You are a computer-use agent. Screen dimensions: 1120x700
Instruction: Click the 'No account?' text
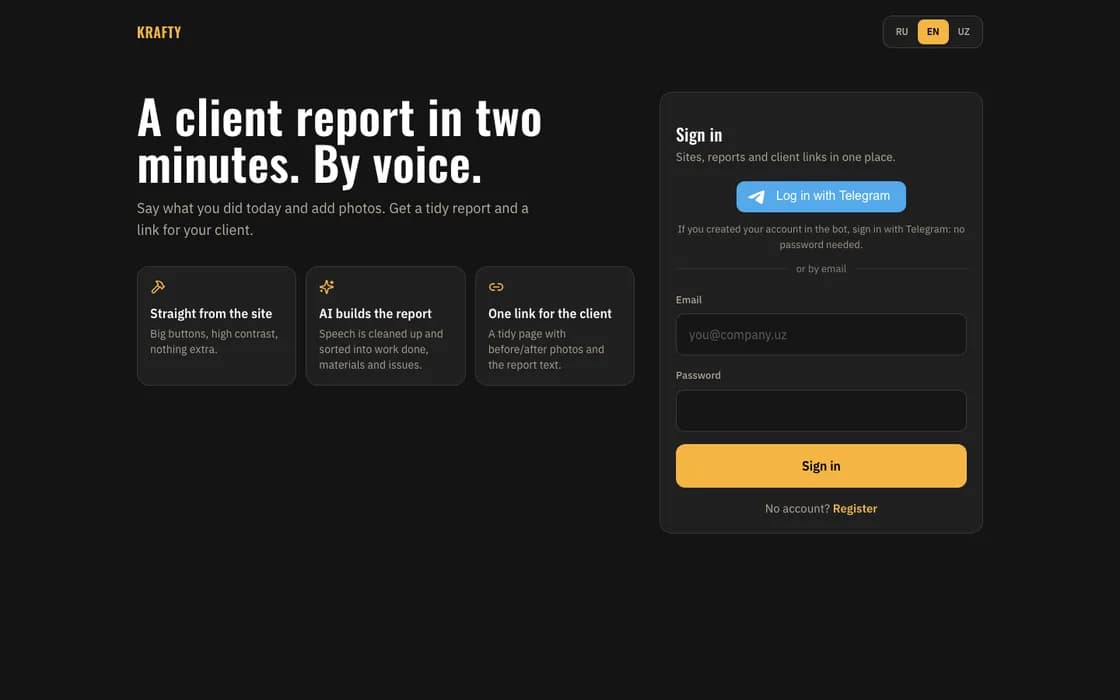[x=797, y=509]
